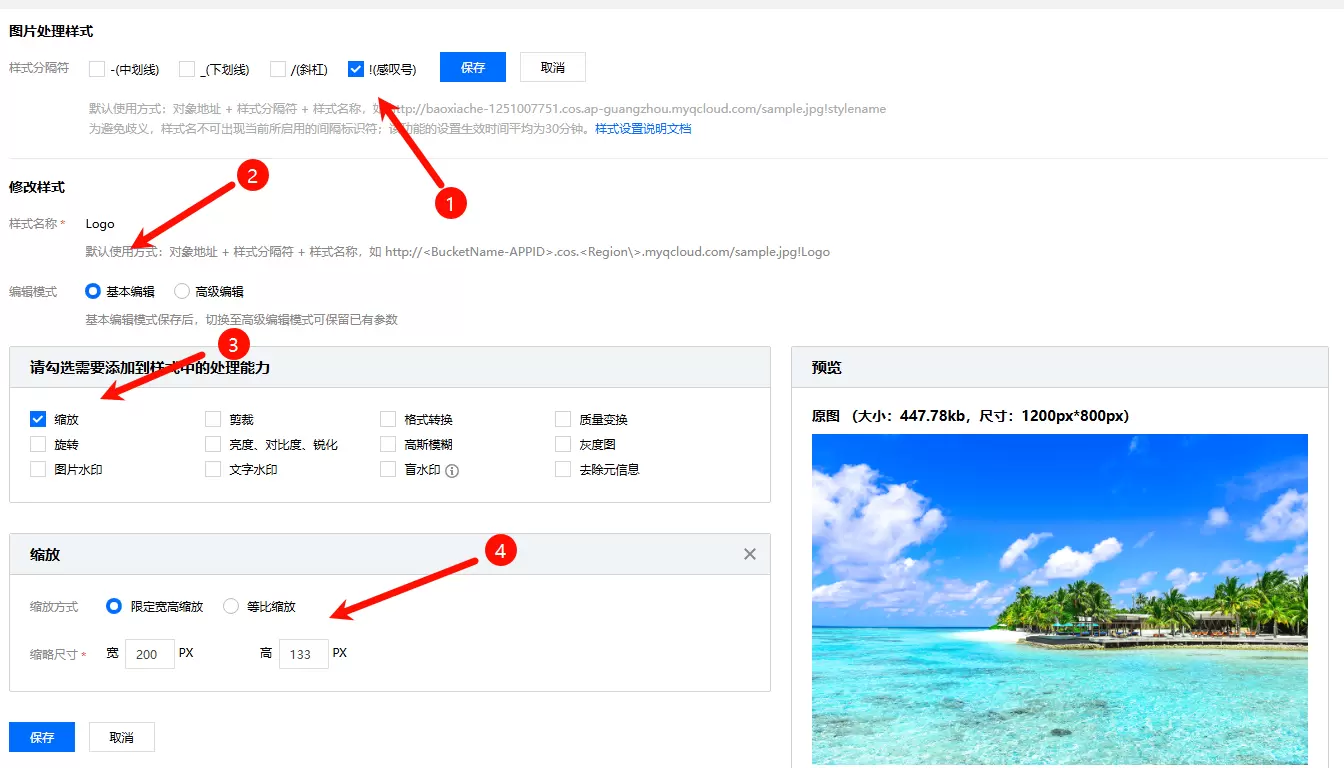Image resolution: width=1344 pixels, height=768 pixels.
Task: Check the 文字水印 option
Action: [x=213, y=469]
